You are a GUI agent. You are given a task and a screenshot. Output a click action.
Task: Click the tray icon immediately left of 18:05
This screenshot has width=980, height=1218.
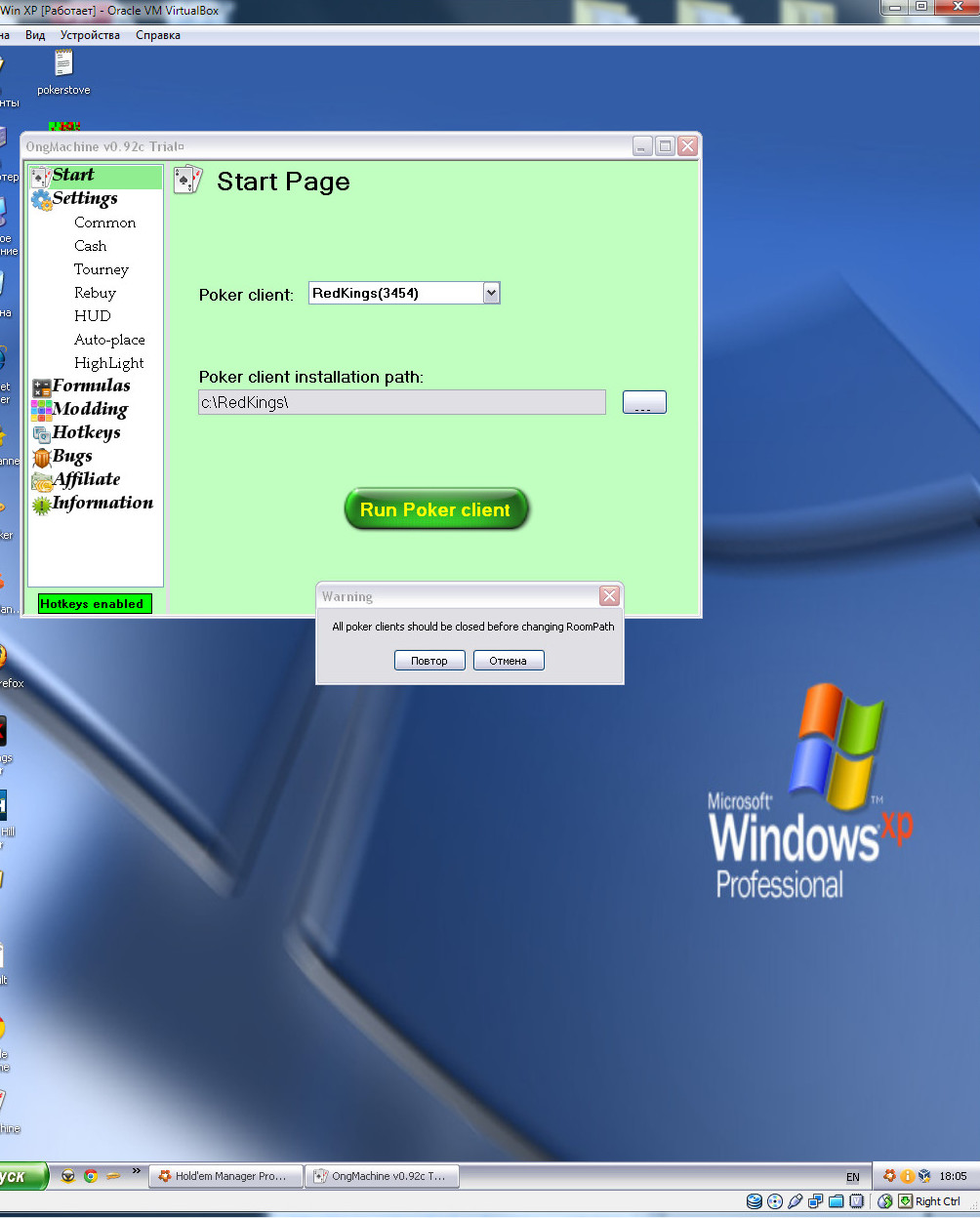(x=924, y=1176)
